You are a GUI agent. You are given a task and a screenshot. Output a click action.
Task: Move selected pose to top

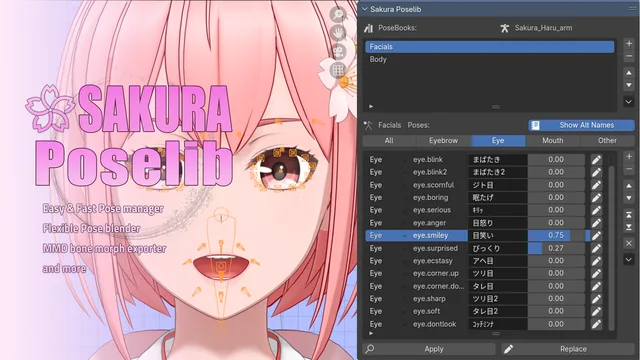pos(629,215)
